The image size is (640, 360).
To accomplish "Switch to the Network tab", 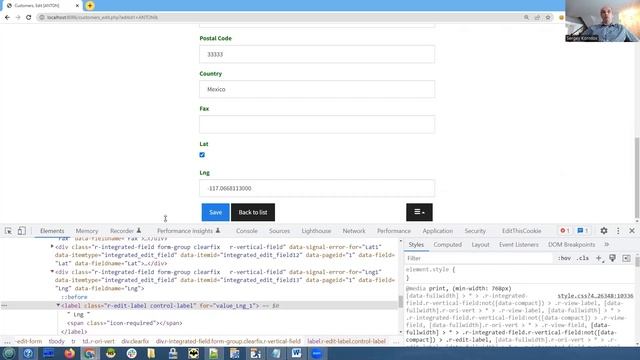I will (354, 231).
